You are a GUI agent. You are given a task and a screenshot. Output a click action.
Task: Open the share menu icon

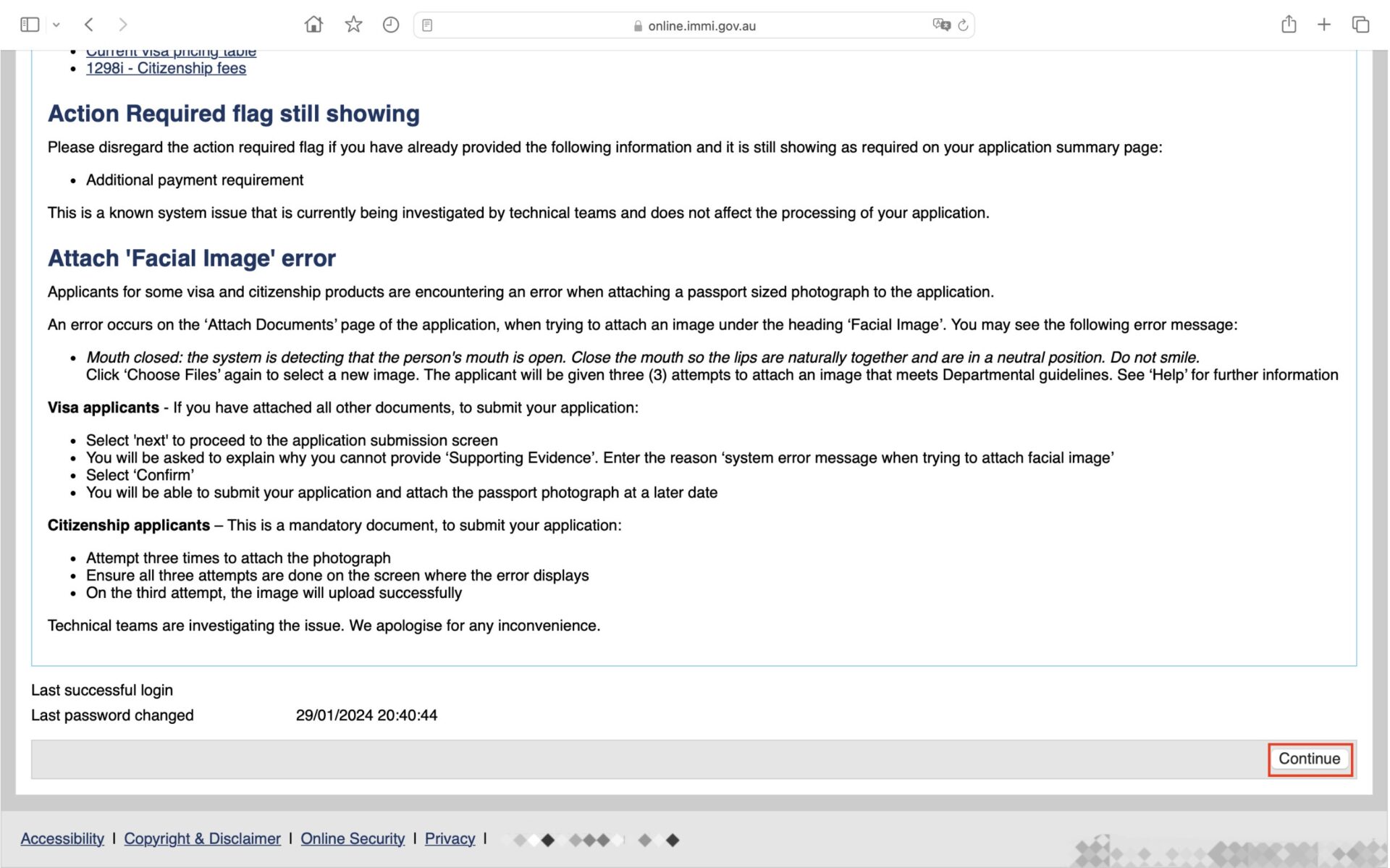coord(1289,25)
